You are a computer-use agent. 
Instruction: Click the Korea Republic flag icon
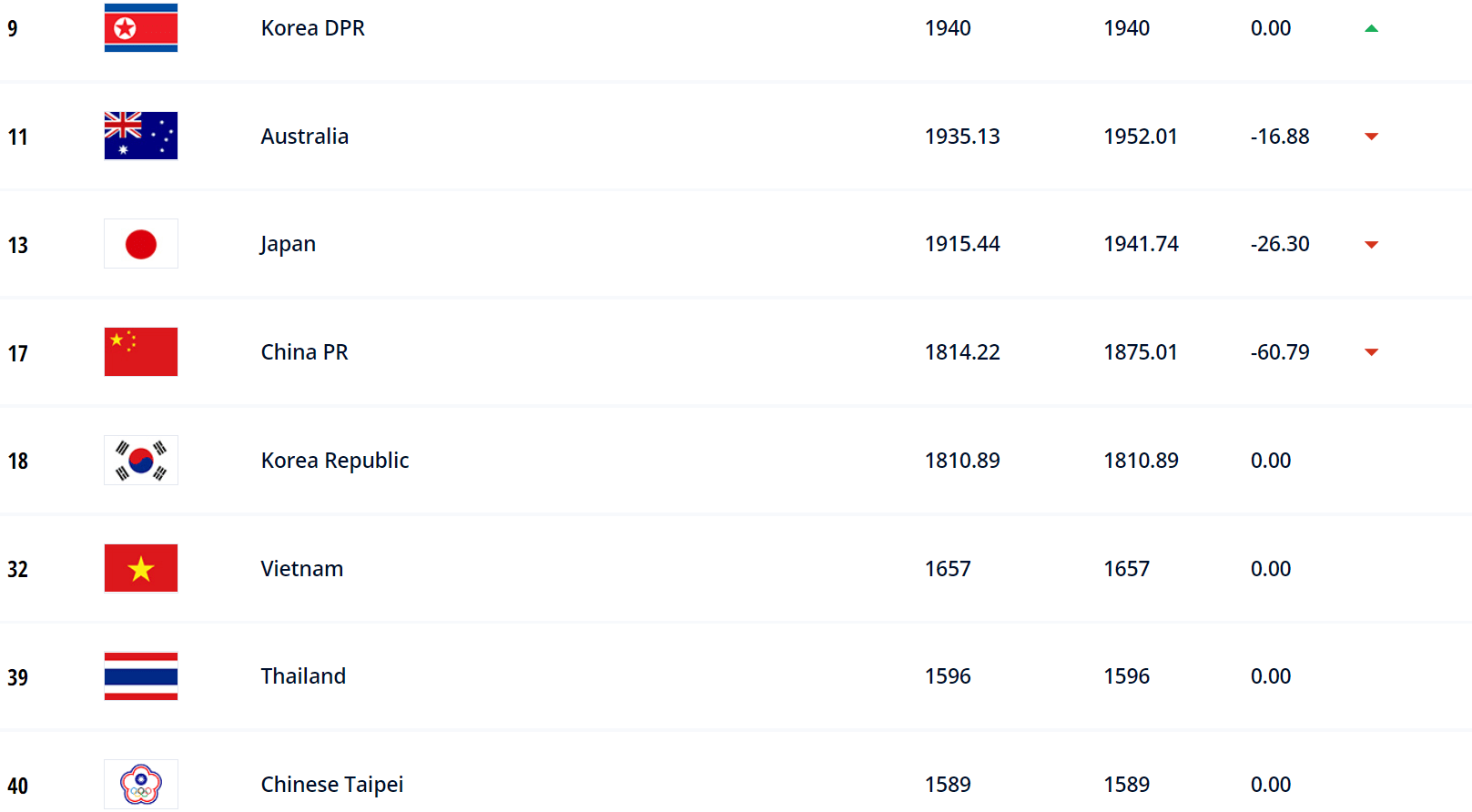[x=140, y=460]
